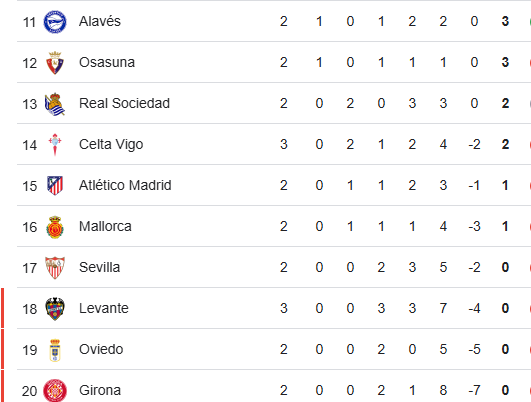Click the Levante team name
The image size is (531, 402).
point(104,308)
